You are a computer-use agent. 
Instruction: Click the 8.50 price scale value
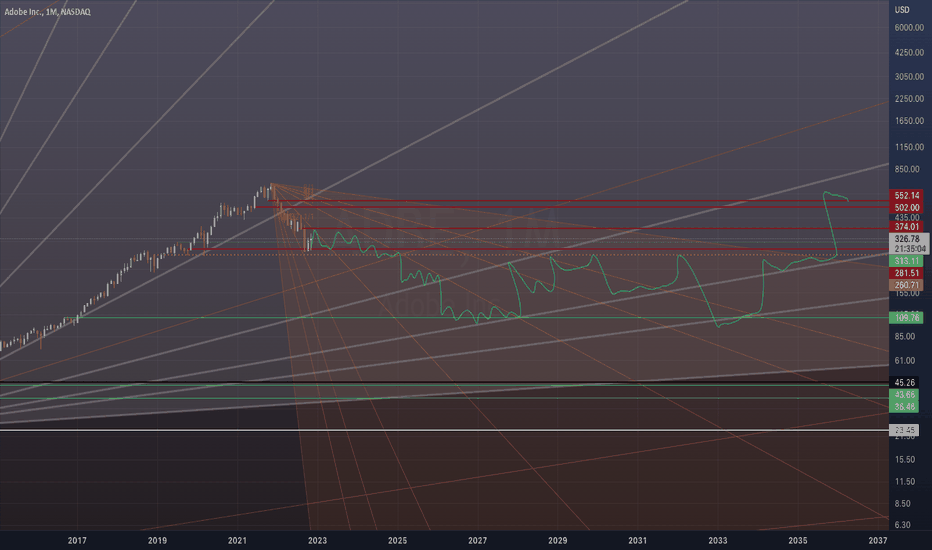pos(902,504)
